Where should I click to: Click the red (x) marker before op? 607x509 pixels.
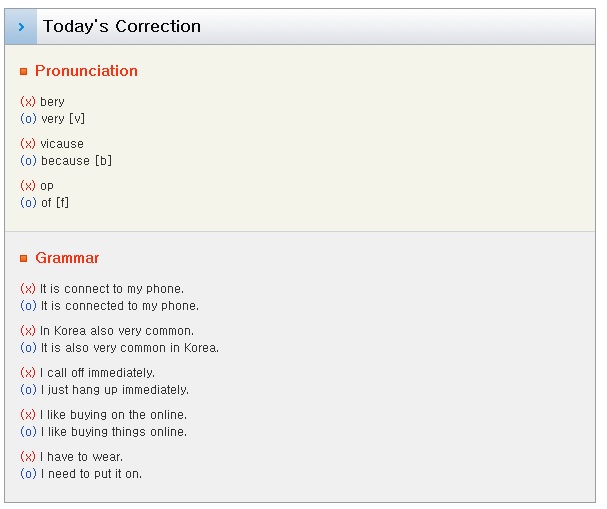(x=28, y=185)
